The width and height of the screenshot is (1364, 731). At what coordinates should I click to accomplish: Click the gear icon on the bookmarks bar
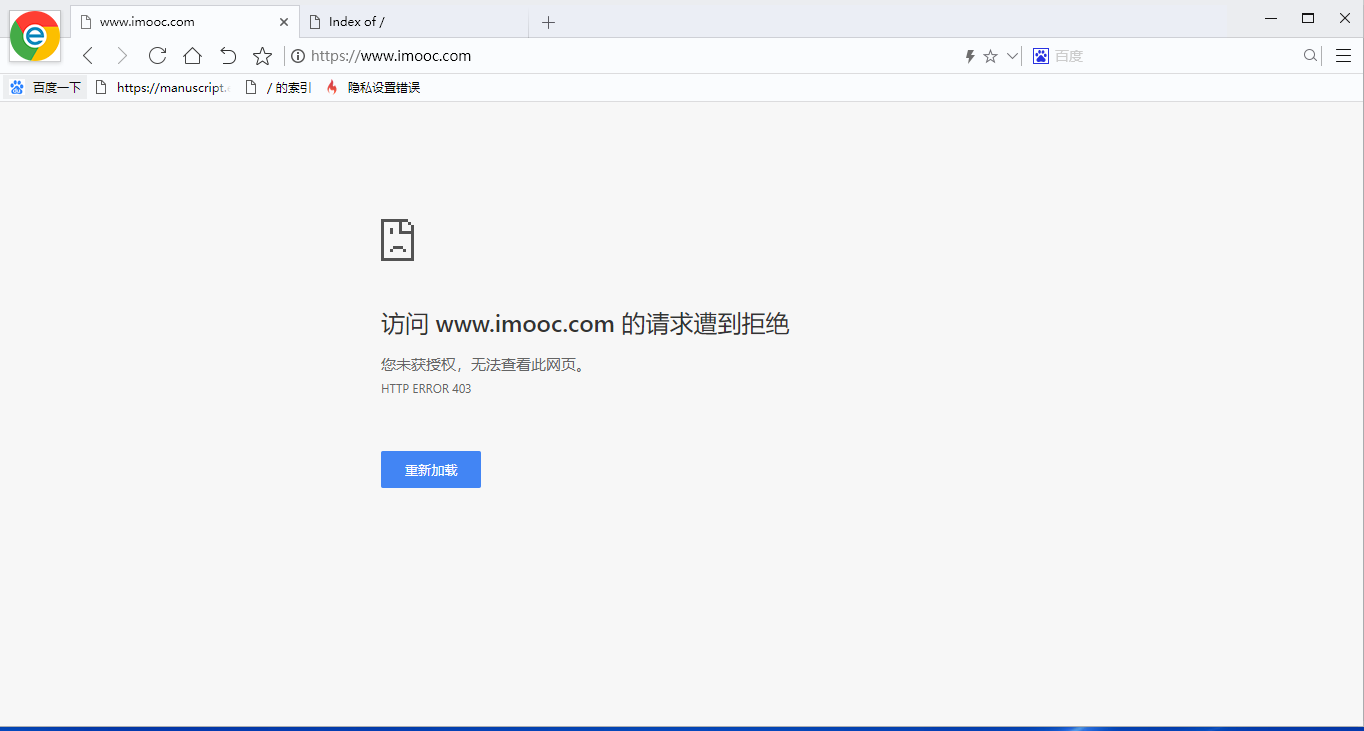pyautogui.click(x=16, y=87)
